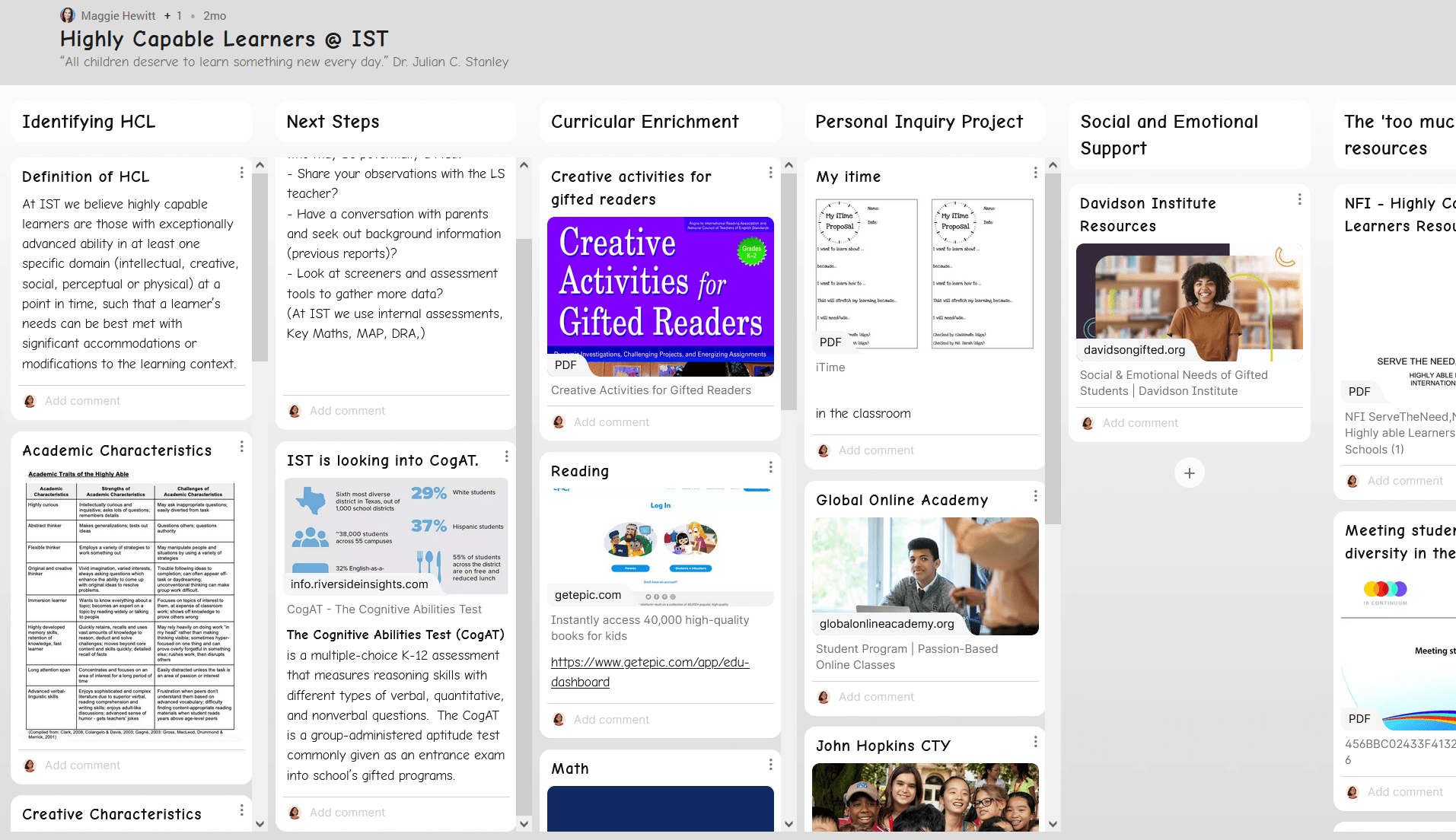Viewport: 1456px width, 840px height.
Task: Open John Hopkins CTY students image
Action: point(926,797)
